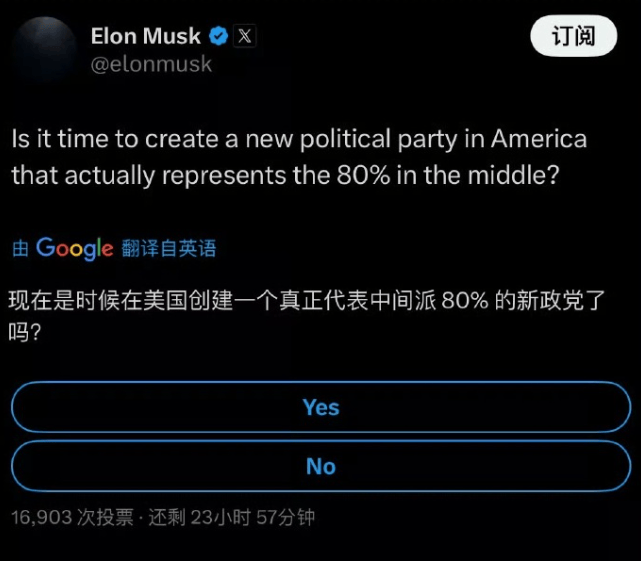Click the line 'that actually represents the 80%'
641x561 pixels.
pos(201,176)
